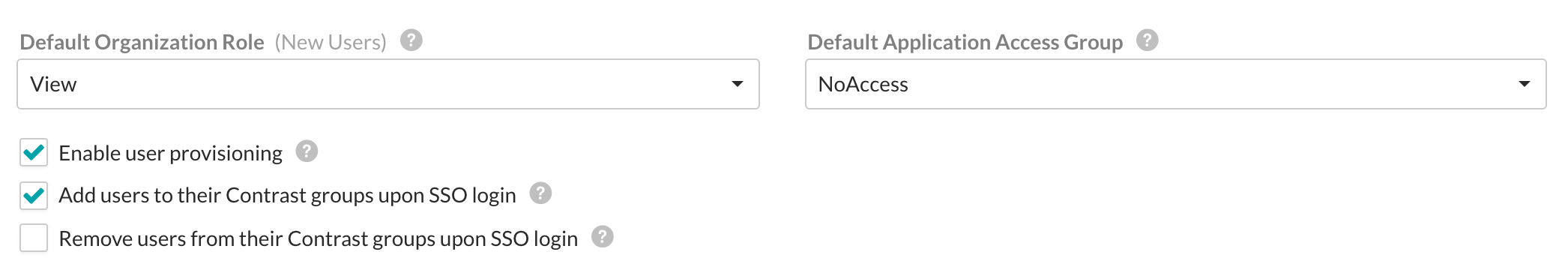Show help tooltip for Enable user provisioning
The image size is (1568, 276).
[307, 151]
